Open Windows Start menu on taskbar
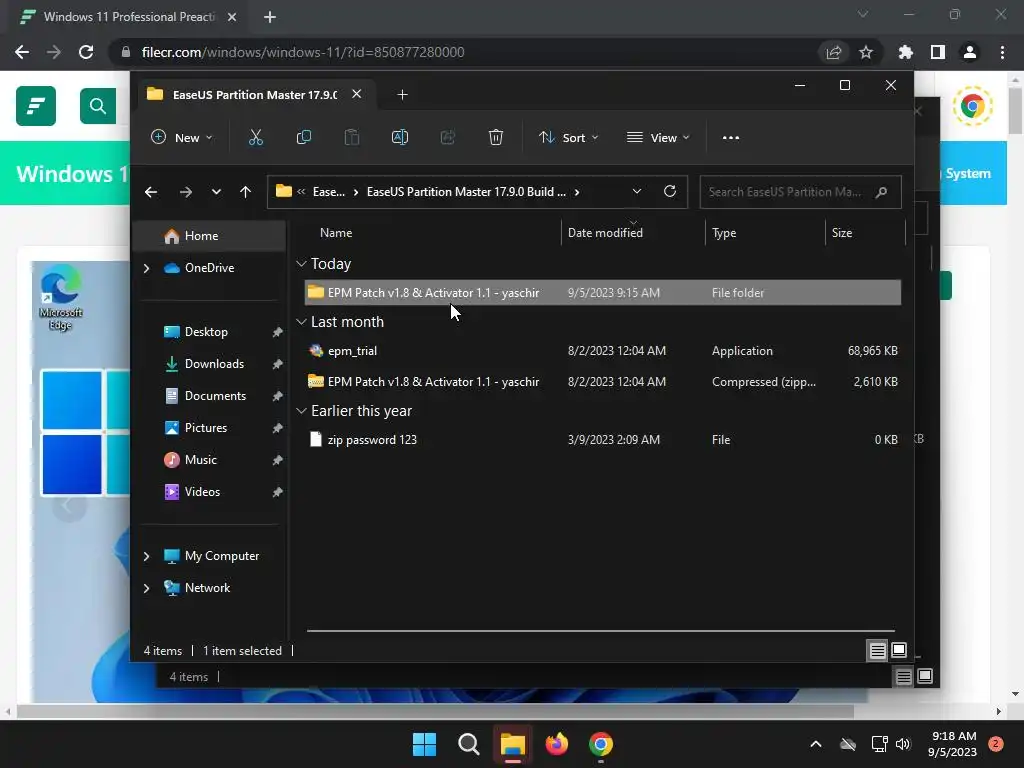The width and height of the screenshot is (1024, 768). (x=424, y=744)
